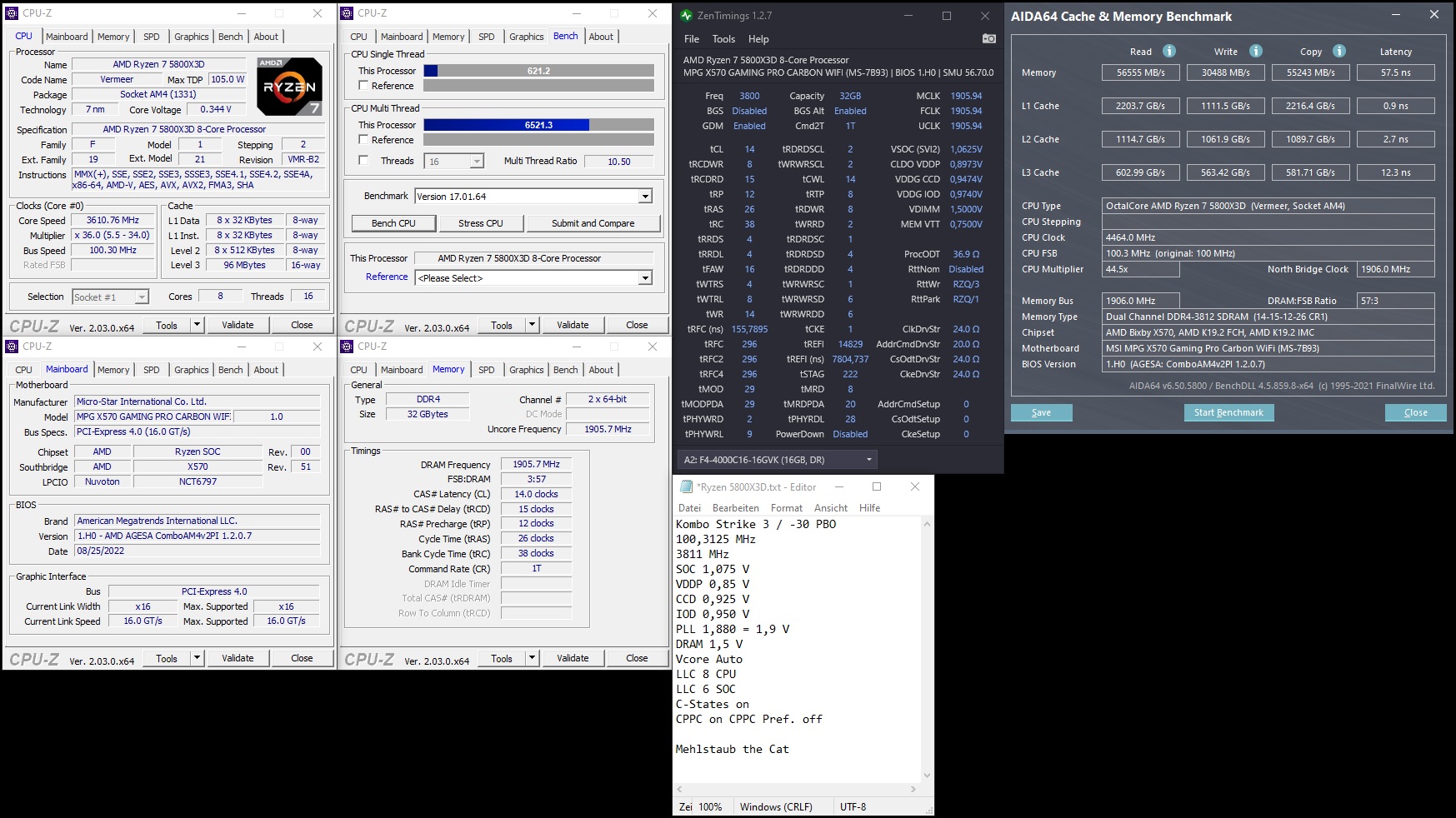Click the DRAM Frequency value 1905.7 MHz in CPU-Z
The height and width of the screenshot is (818, 1456).
click(537, 464)
